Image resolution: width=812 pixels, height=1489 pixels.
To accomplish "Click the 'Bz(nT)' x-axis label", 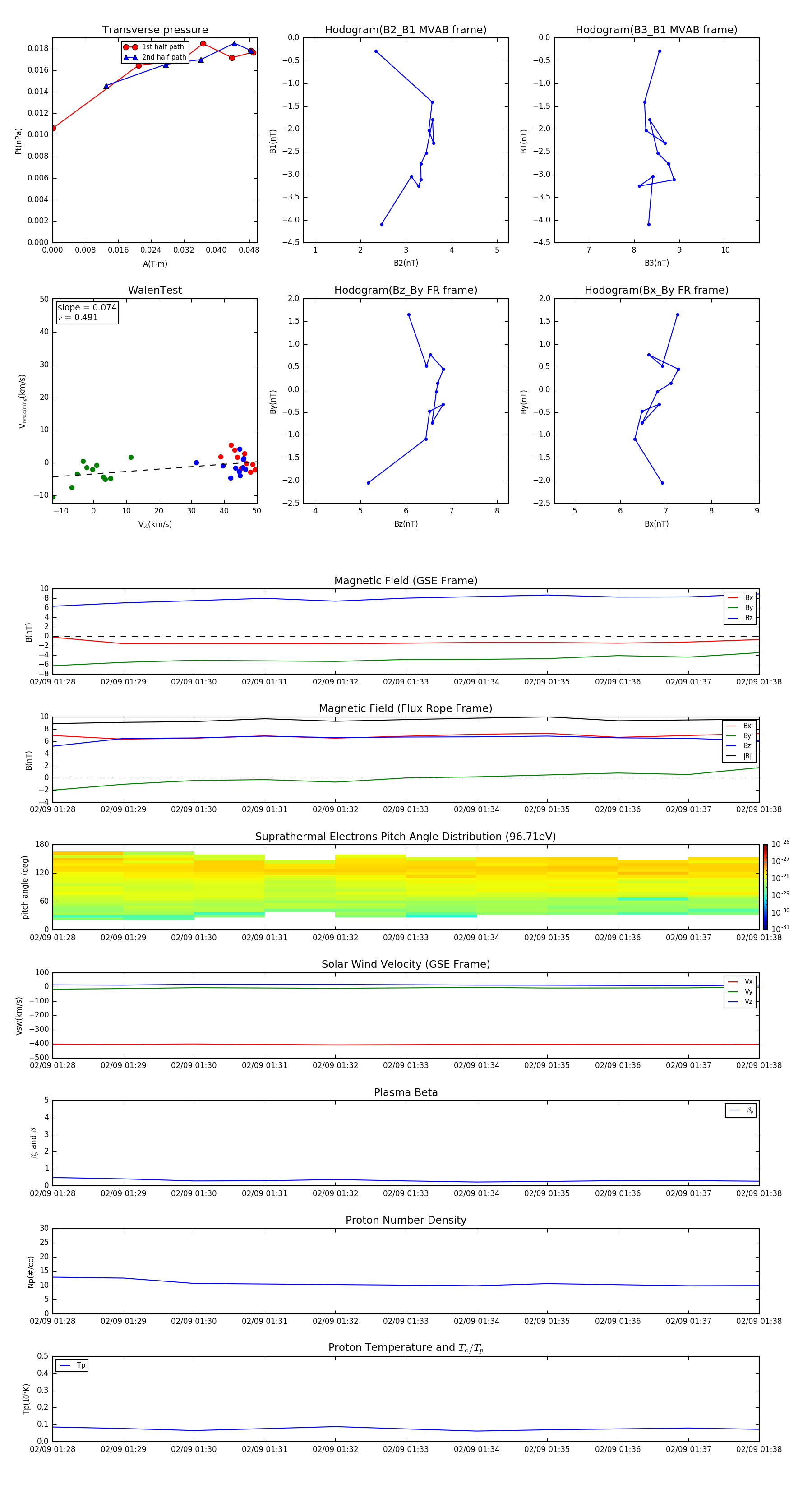I will [x=406, y=524].
